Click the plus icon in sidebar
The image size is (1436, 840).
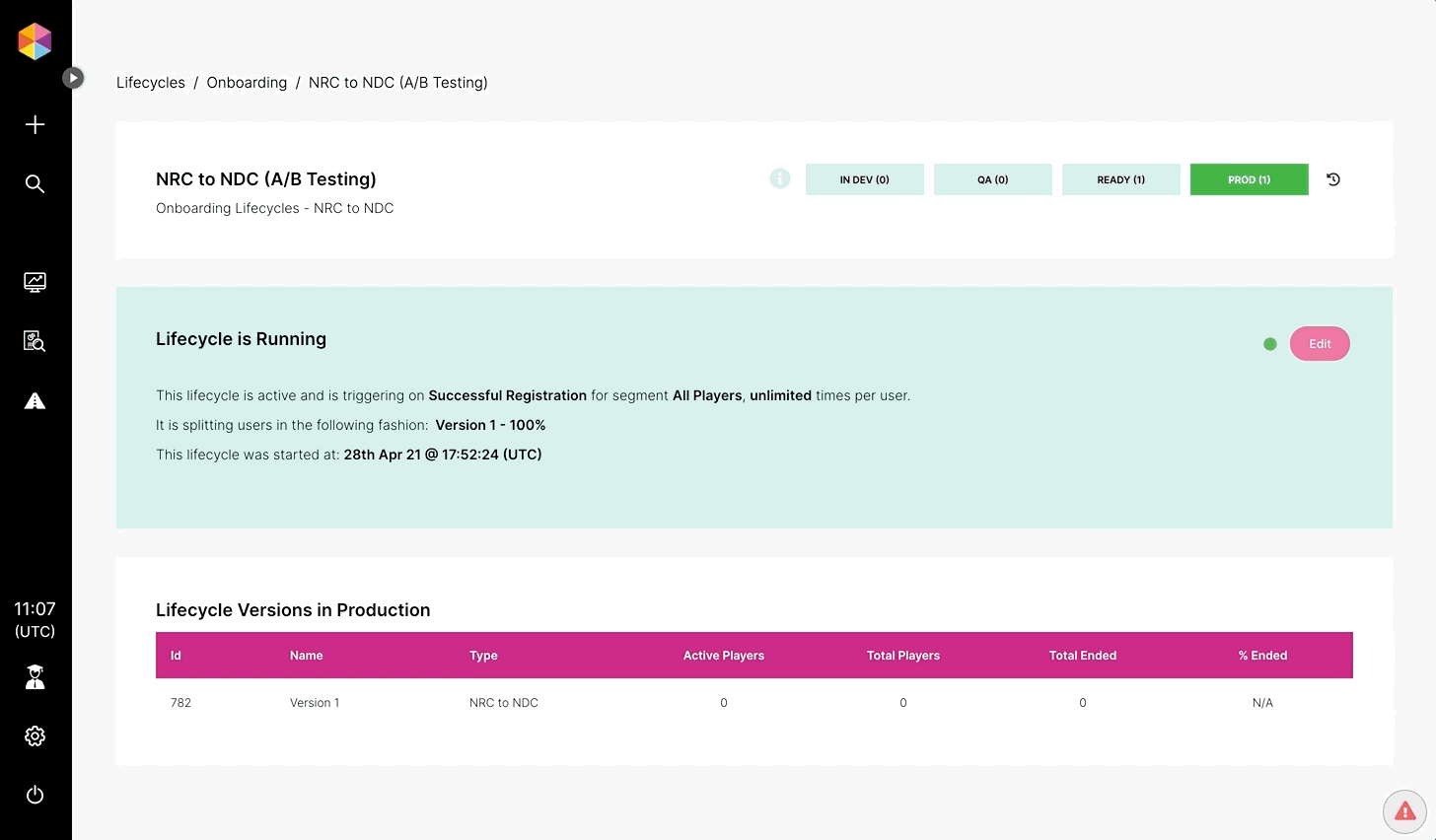35,124
